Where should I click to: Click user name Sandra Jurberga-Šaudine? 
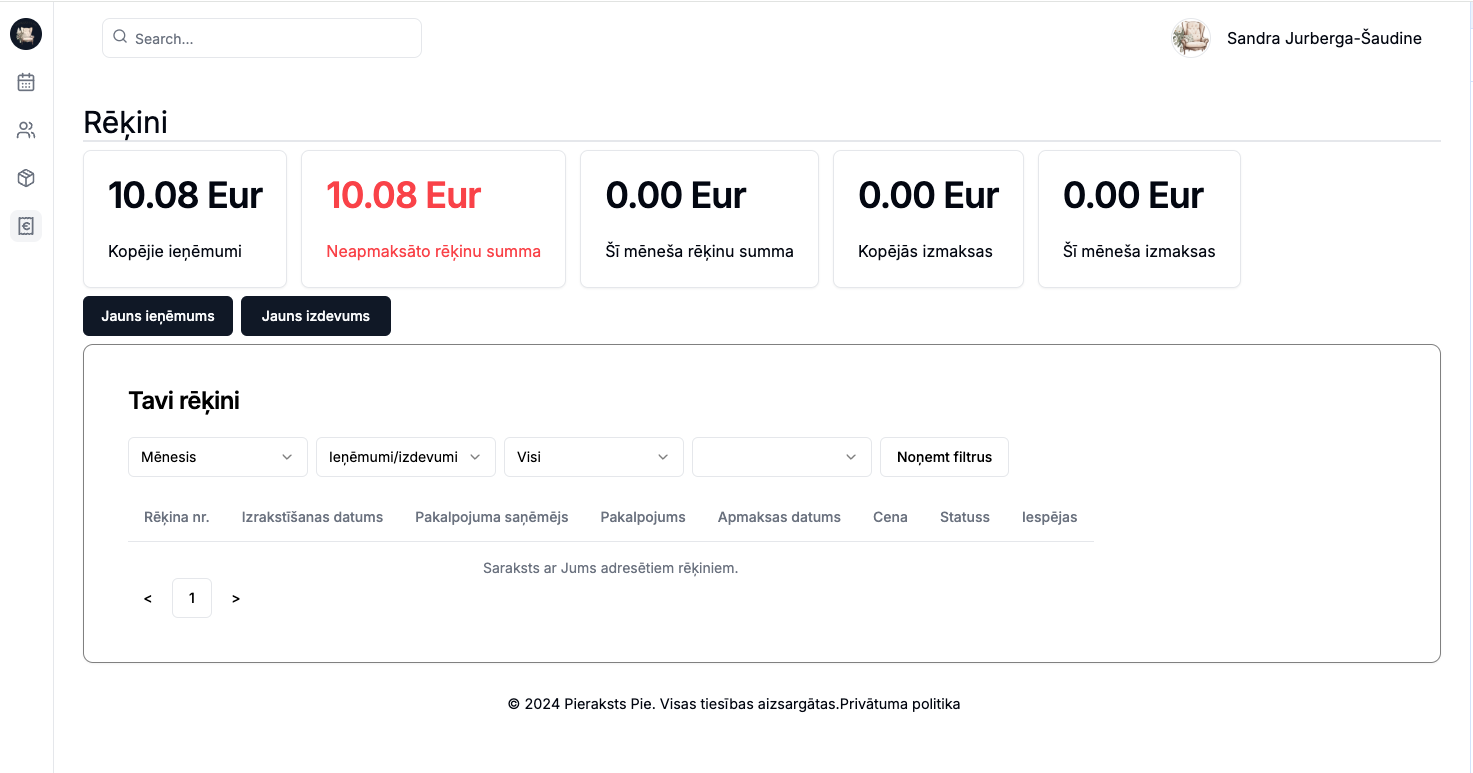tap(1324, 38)
